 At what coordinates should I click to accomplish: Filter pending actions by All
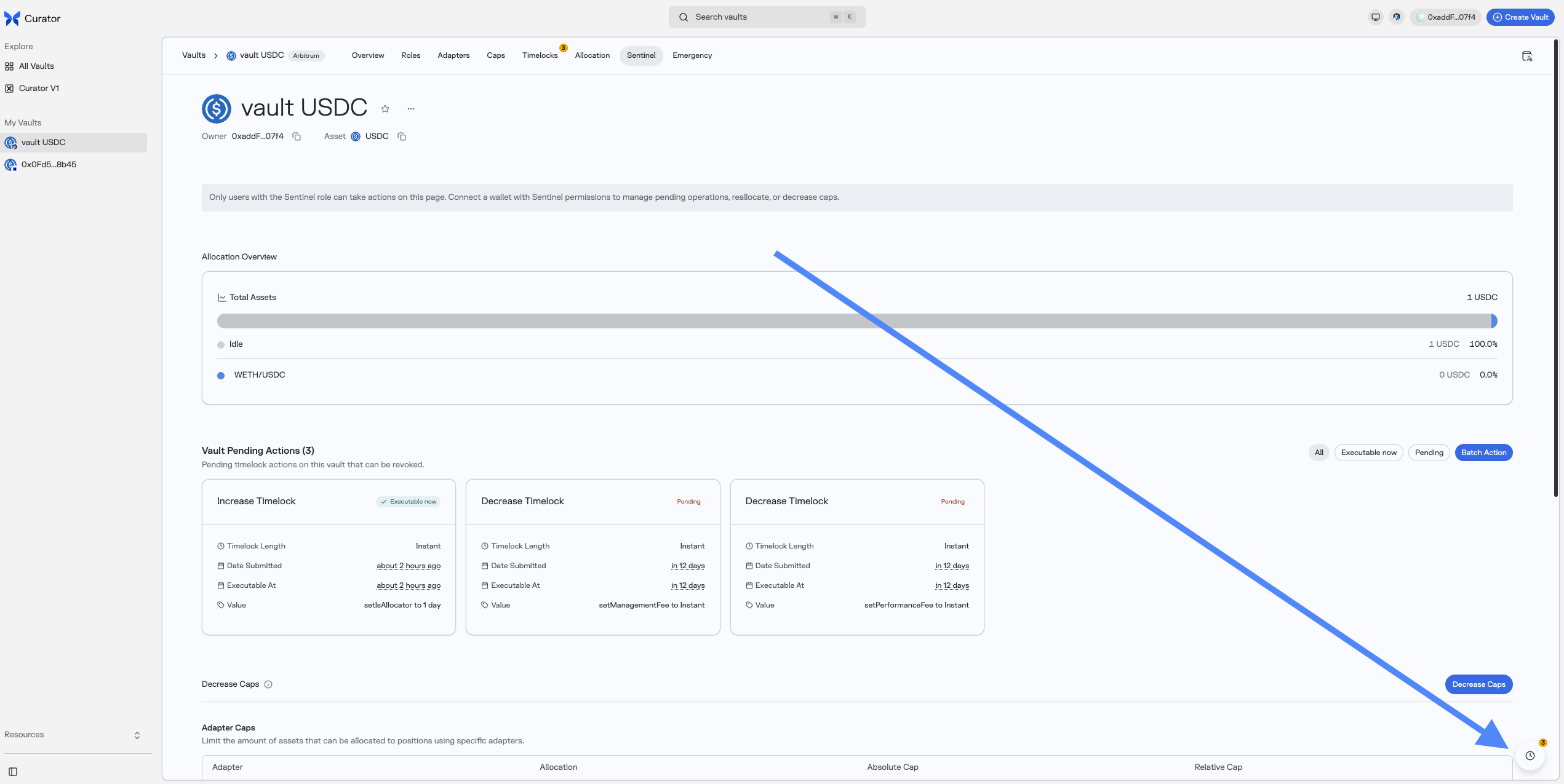click(1319, 453)
